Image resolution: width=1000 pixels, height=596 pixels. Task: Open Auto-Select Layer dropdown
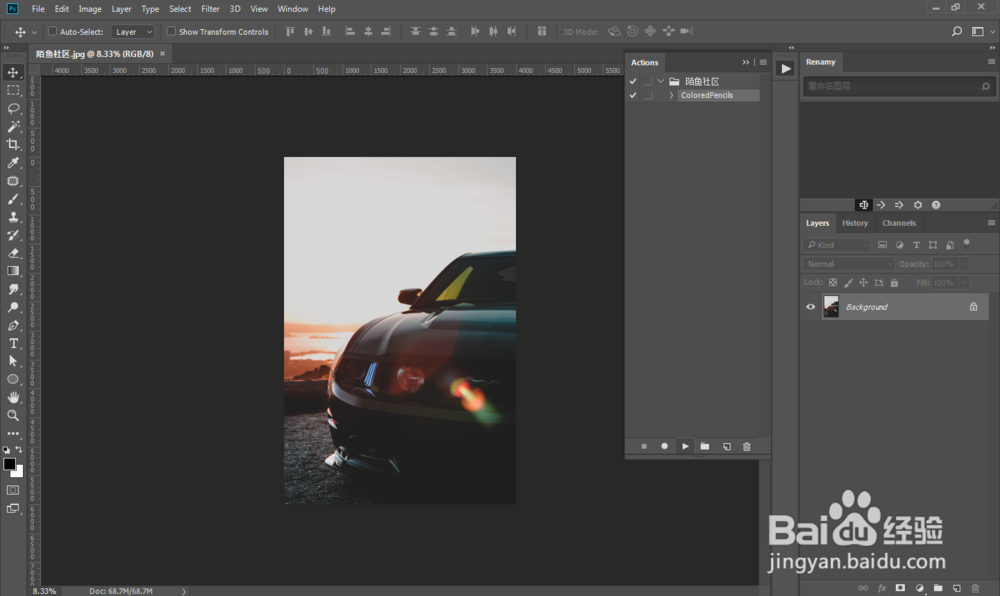pos(133,31)
